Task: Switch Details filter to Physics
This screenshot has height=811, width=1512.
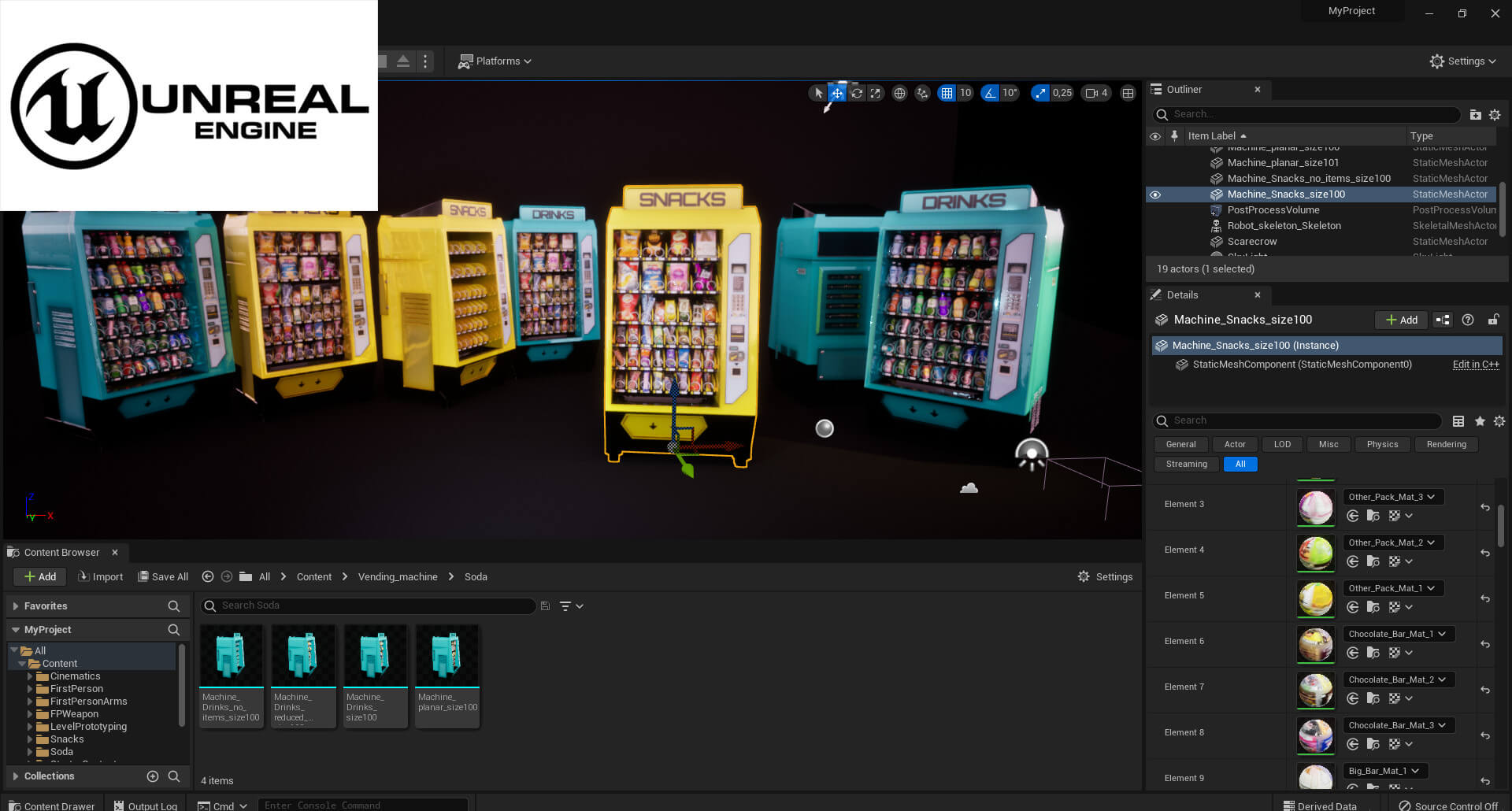Action: 1382,445
